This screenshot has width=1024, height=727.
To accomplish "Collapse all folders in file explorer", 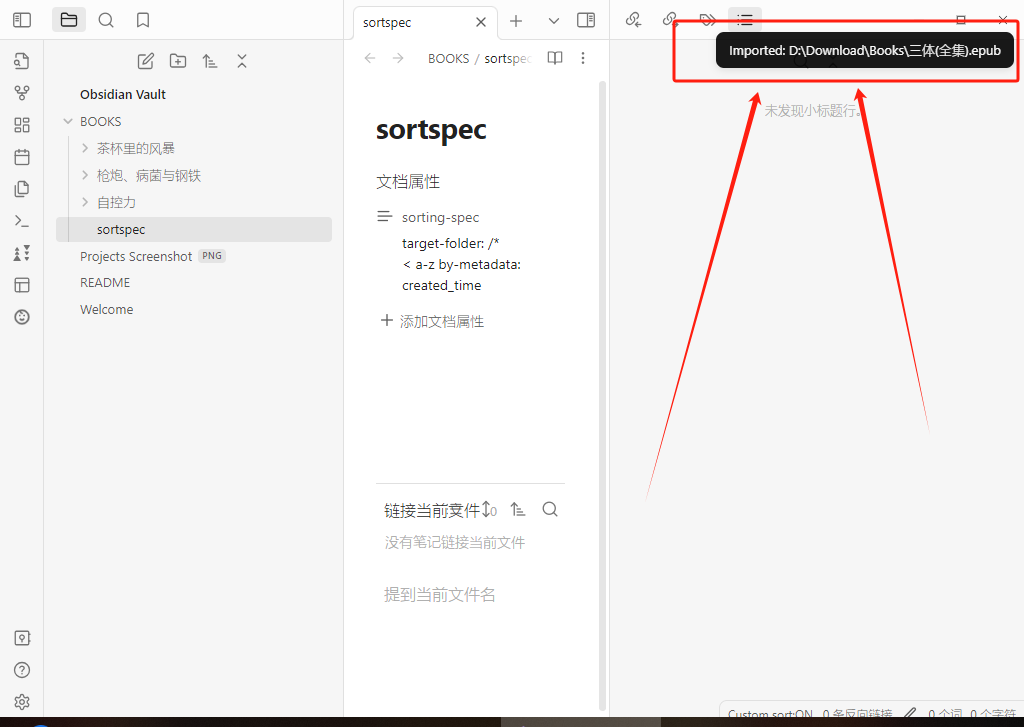I will click(x=242, y=61).
